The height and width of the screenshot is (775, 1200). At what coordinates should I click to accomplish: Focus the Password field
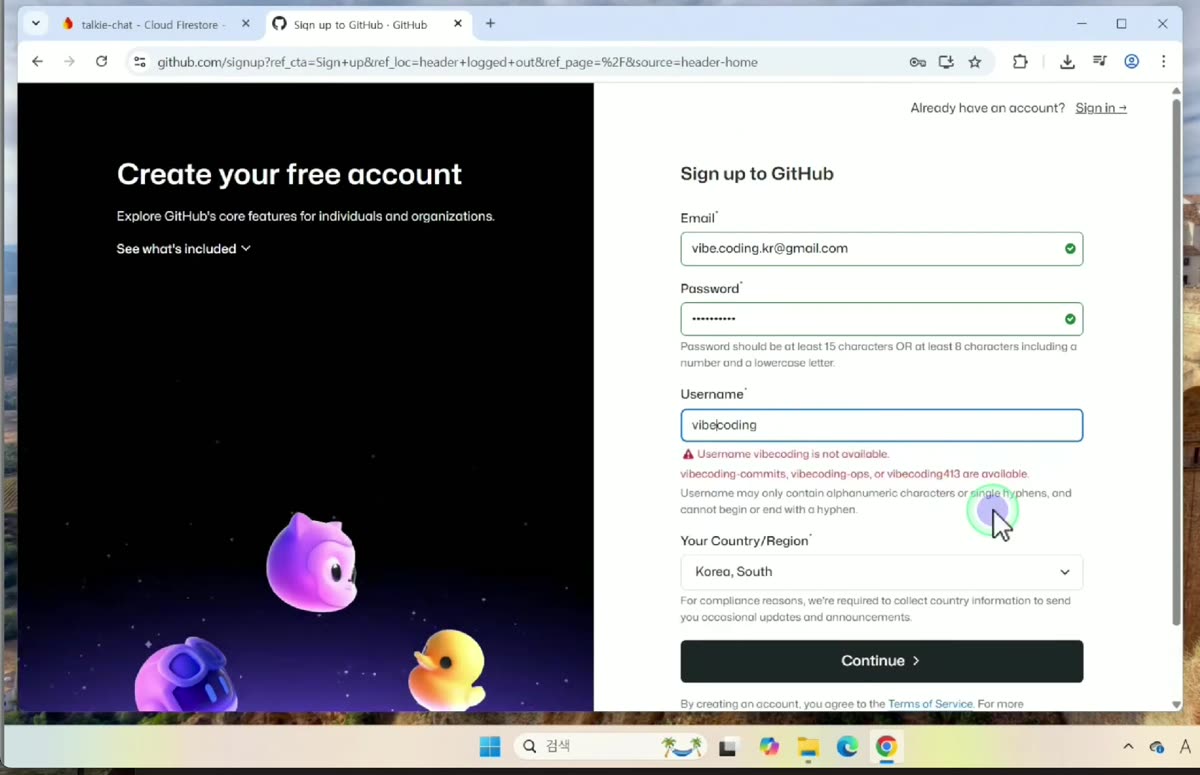click(881, 319)
